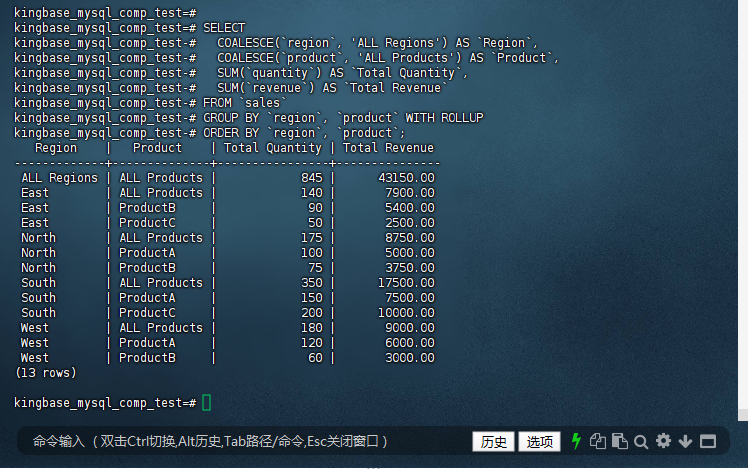Click ProductB in the 3750.00 row

coord(147,268)
